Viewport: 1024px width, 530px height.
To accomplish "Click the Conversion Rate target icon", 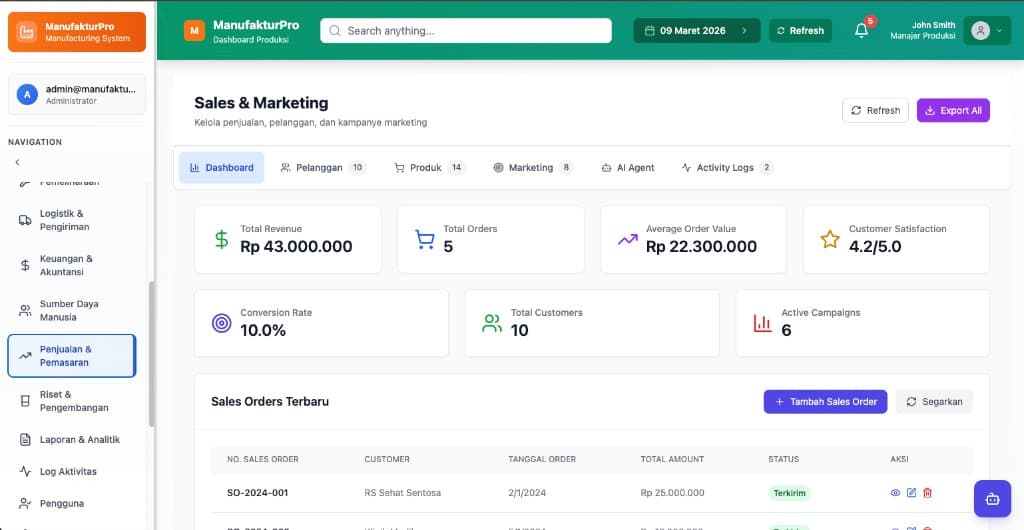I will click(x=222, y=323).
